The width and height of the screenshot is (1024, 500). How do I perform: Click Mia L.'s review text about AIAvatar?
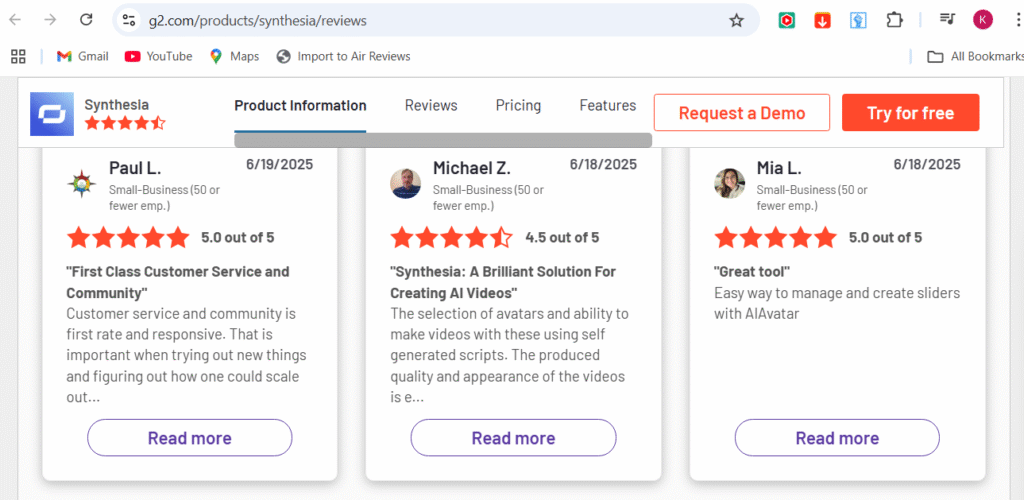(x=837, y=304)
